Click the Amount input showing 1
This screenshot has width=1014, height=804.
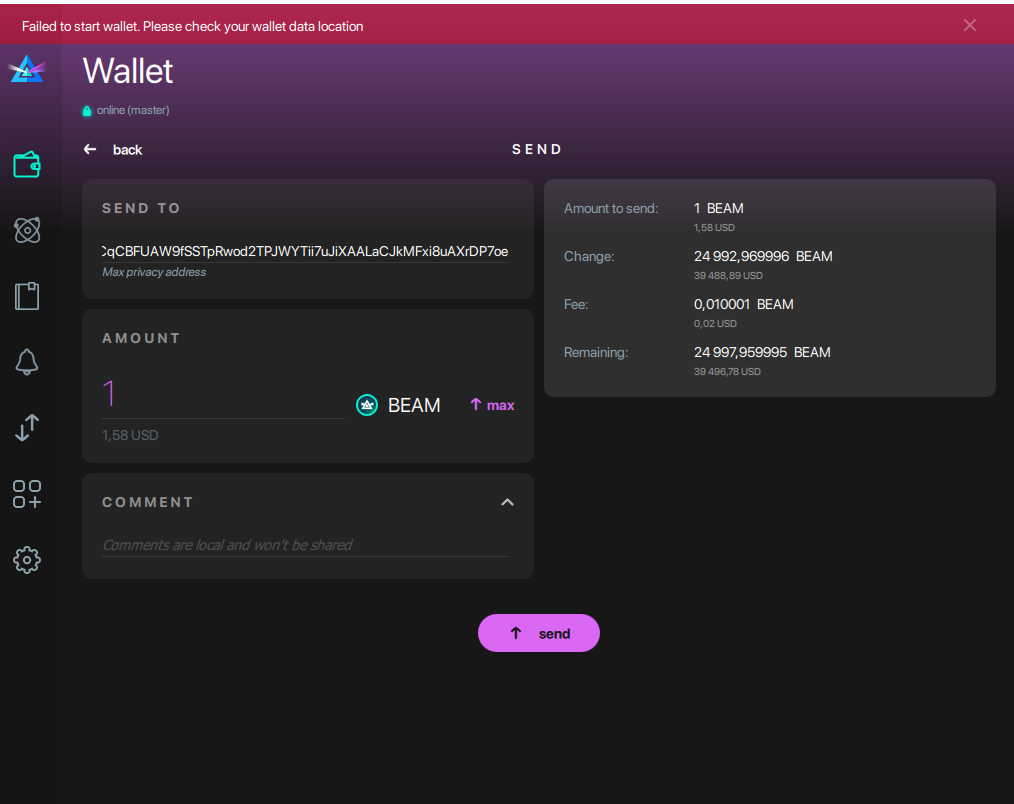220,394
